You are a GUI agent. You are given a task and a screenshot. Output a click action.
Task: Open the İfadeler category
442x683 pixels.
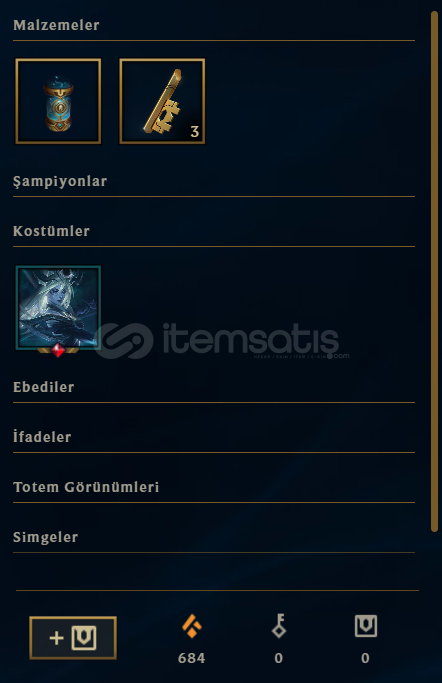(x=42, y=436)
